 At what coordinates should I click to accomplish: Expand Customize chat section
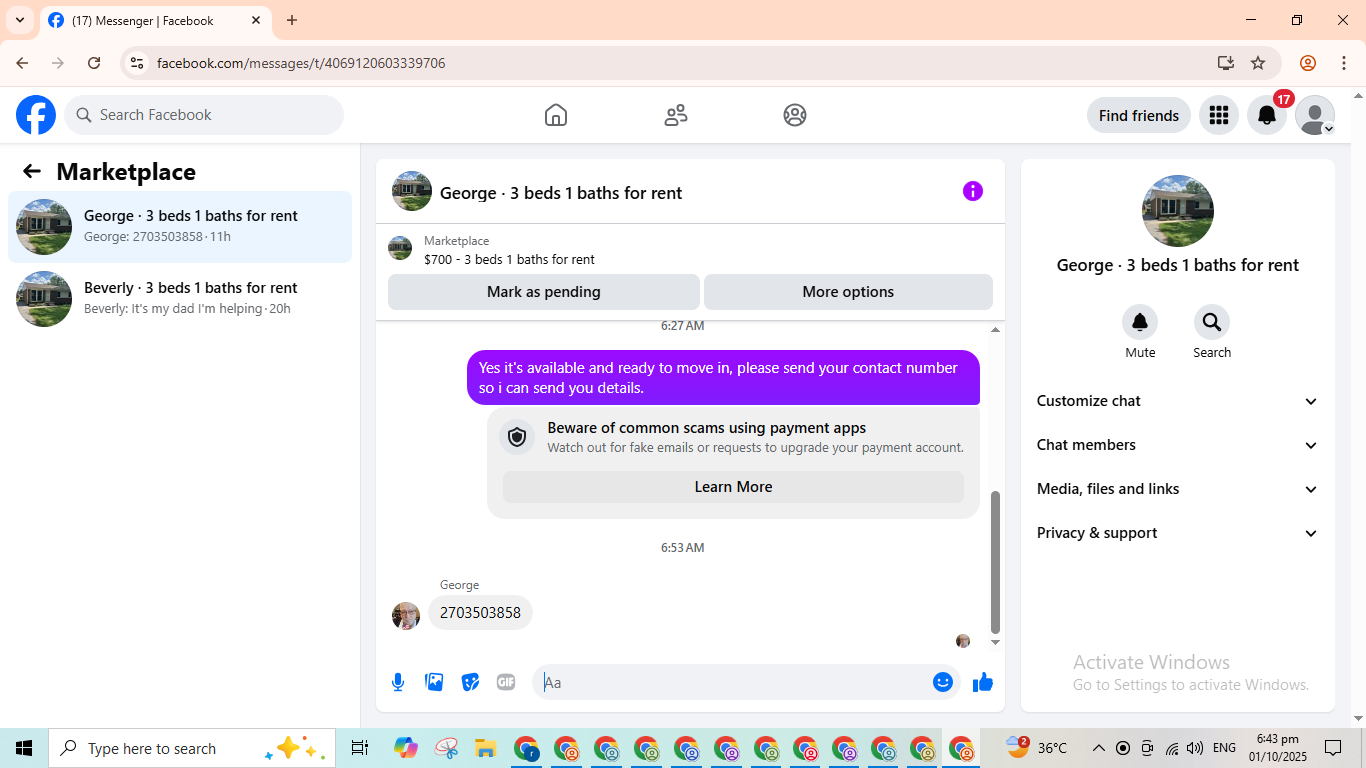(x=1178, y=401)
